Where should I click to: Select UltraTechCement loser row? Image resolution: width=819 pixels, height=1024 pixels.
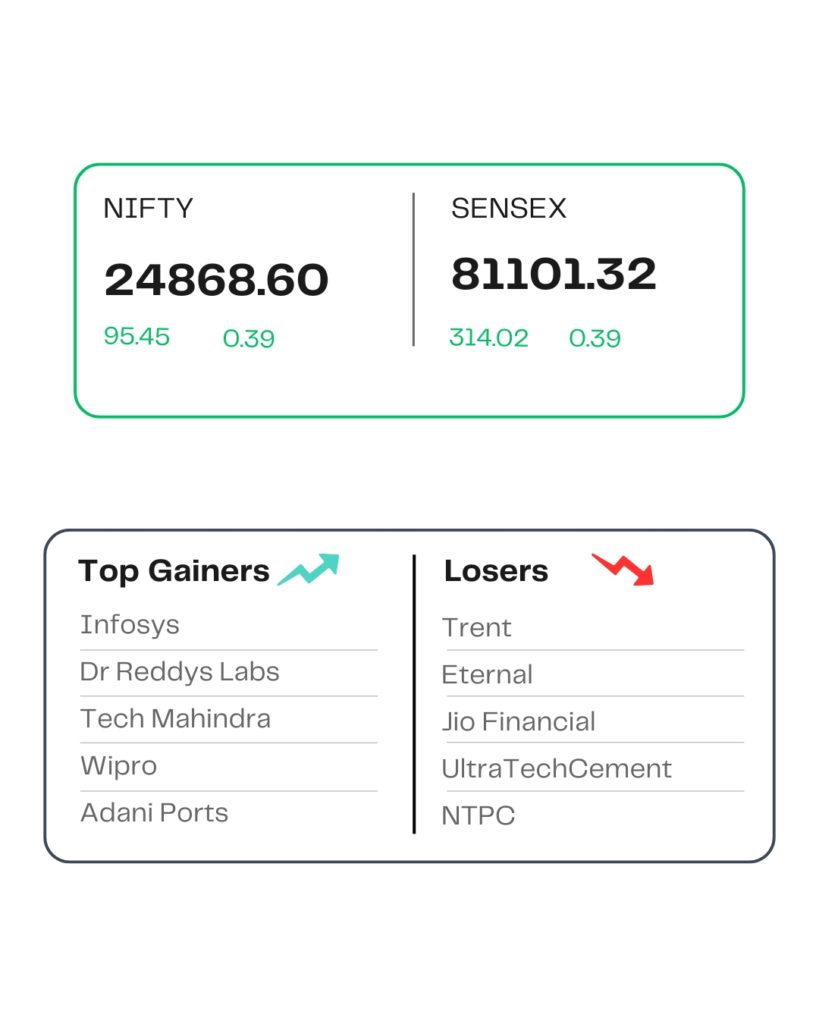pyautogui.click(x=557, y=768)
